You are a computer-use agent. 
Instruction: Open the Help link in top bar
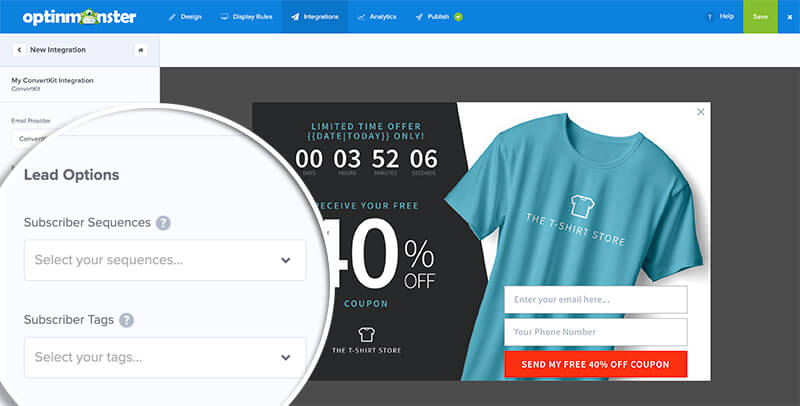[720, 16]
